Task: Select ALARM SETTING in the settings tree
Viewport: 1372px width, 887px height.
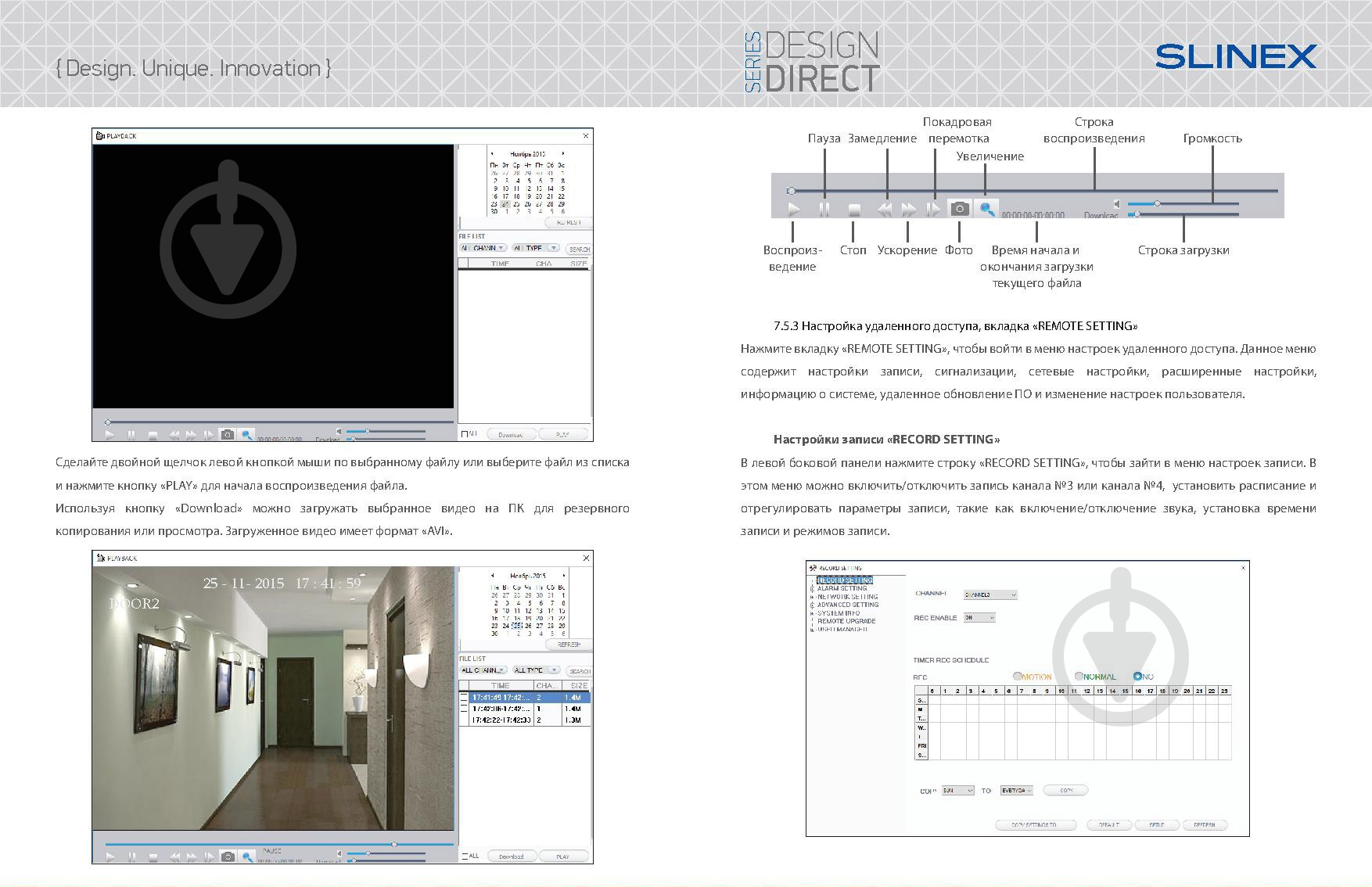Action: (x=842, y=588)
